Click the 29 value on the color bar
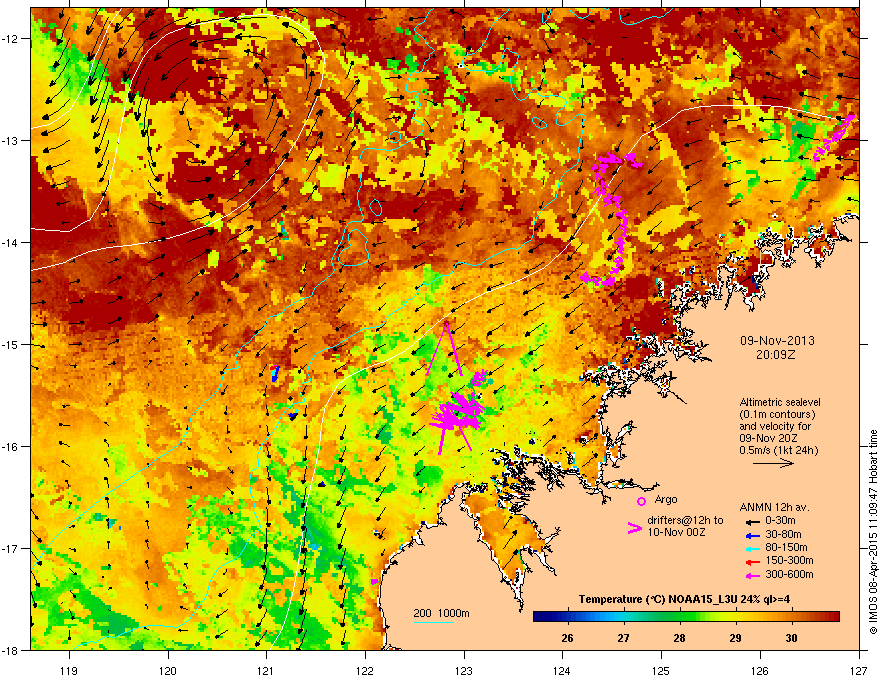880x680 pixels. [735, 638]
